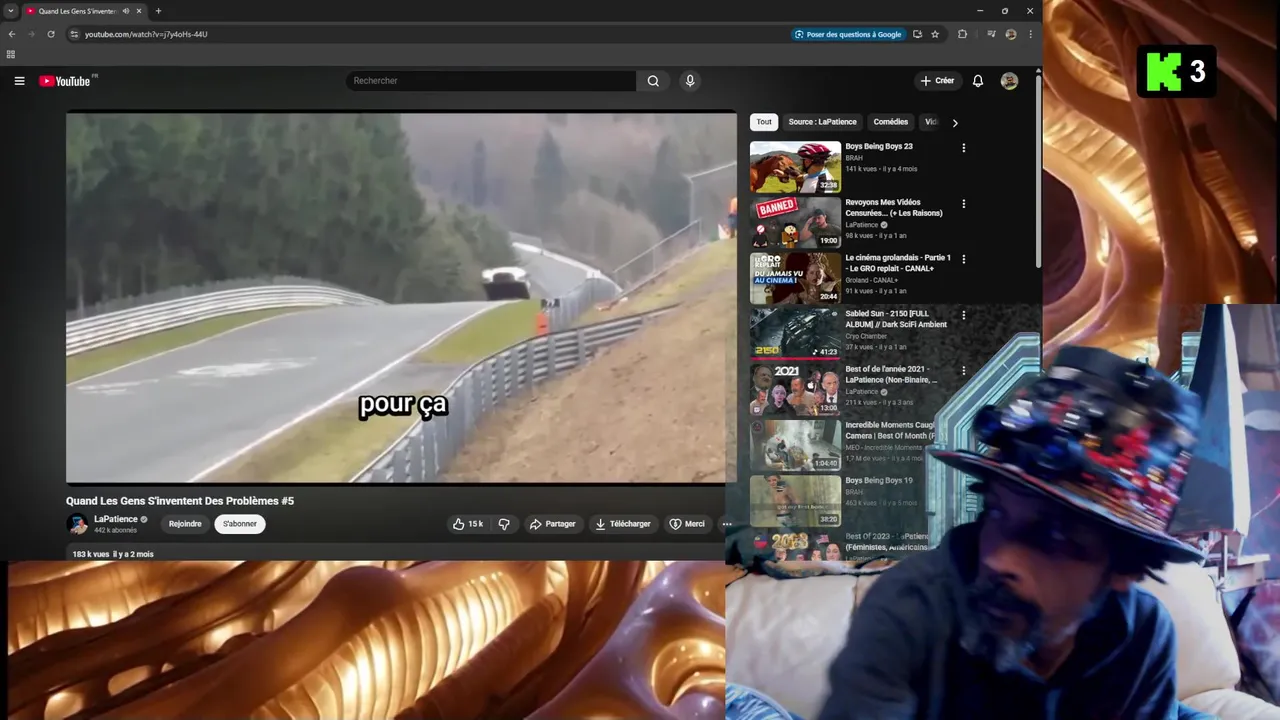Click Poser des questions à Google

848,34
